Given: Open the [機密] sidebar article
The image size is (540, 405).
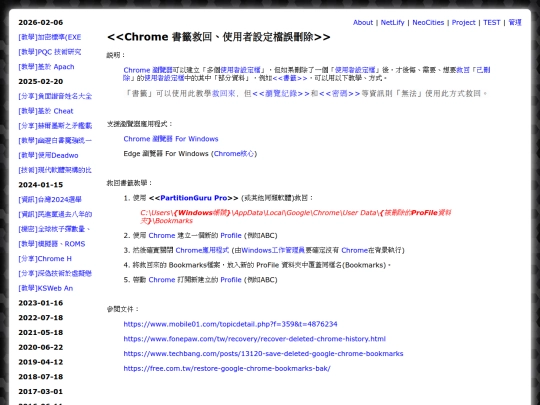Looking at the screenshot, I should (54, 229).
